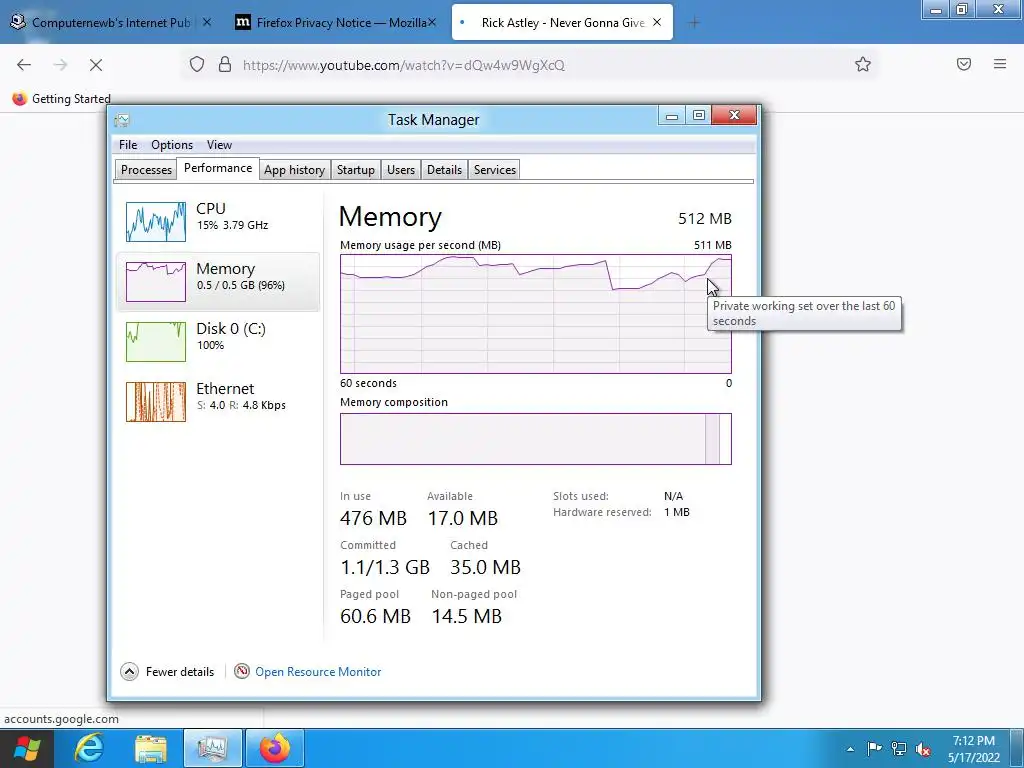Select the CPU performance graph
This screenshot has height=768, width=1024.
[x=156, y=222]
